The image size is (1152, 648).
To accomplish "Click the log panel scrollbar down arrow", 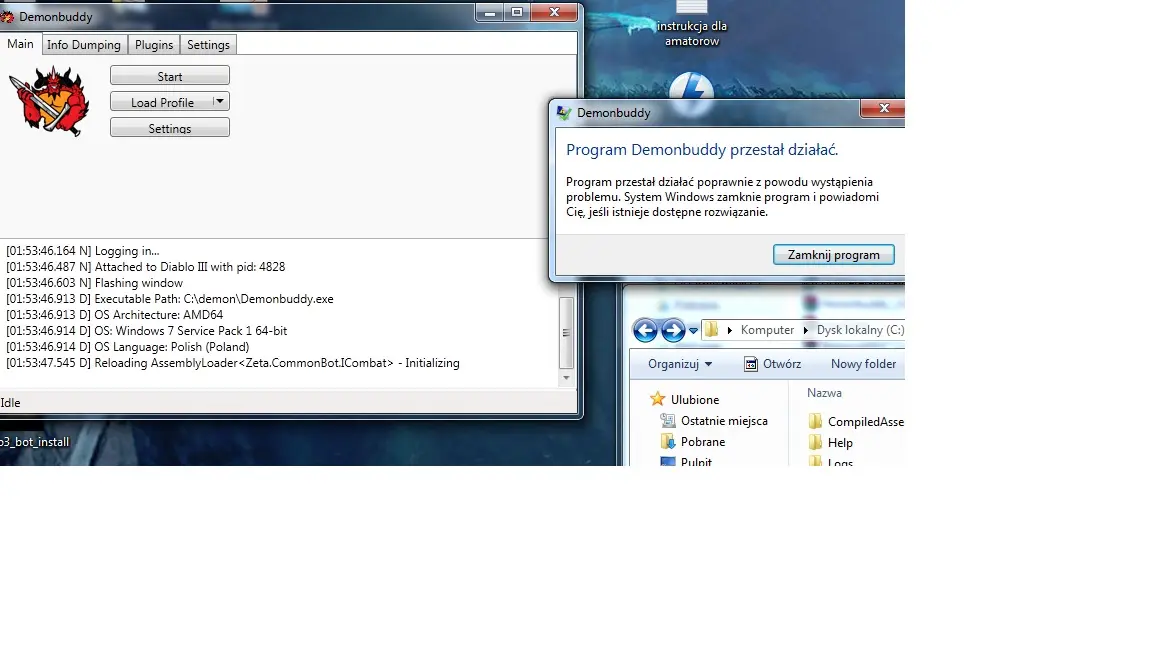I will point(567,378).
